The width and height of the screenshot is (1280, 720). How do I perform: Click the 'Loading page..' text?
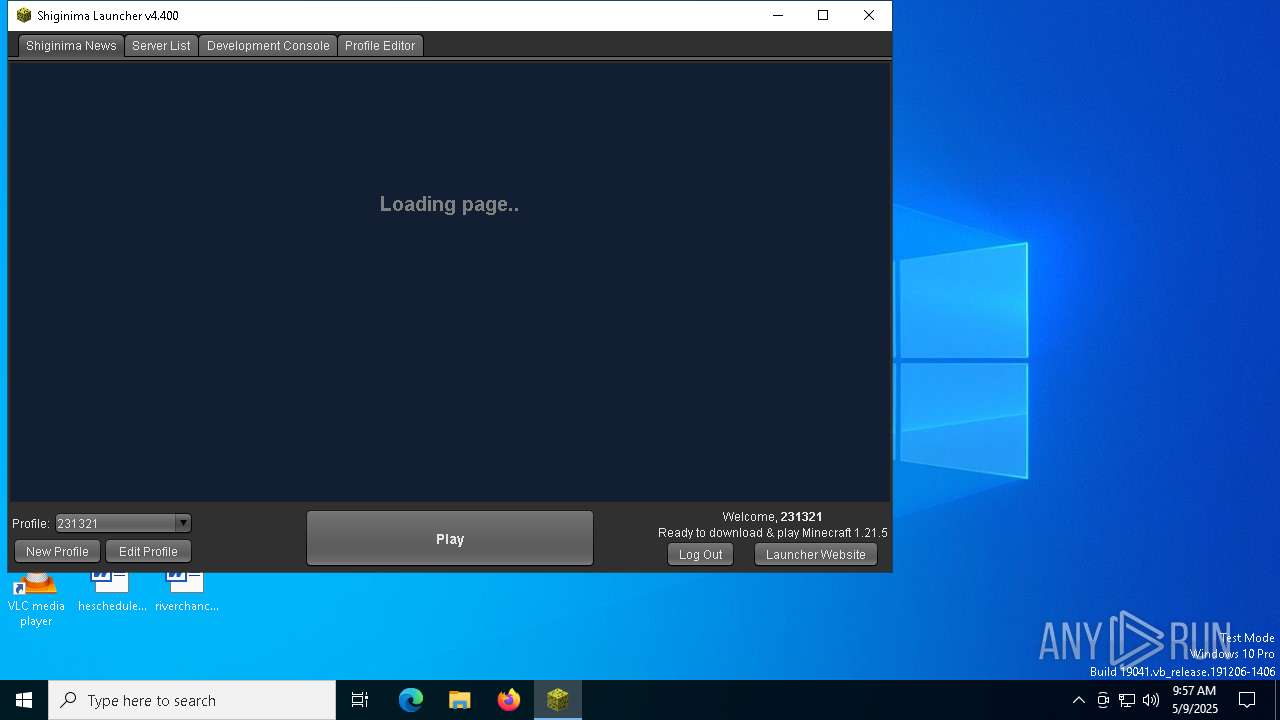(x=449, y=204)
